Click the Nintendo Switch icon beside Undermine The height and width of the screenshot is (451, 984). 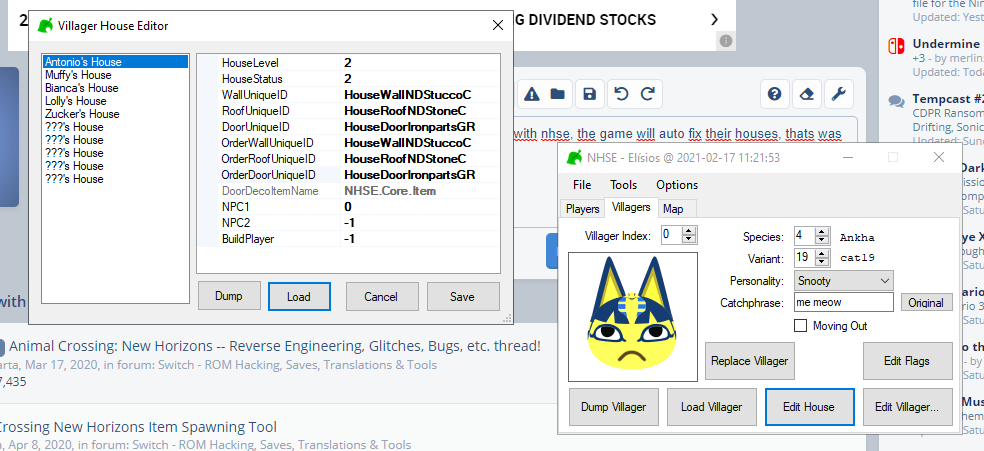[x=896, y=46]
